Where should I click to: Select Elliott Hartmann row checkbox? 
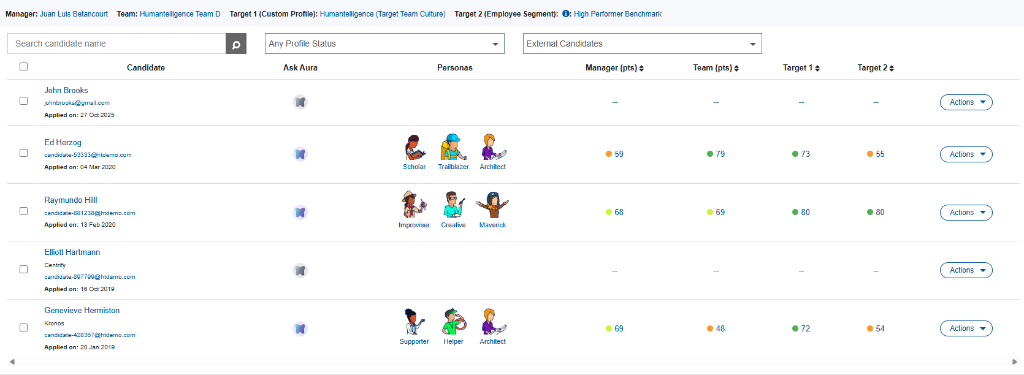pyautogui.click(x=24, y=269)
